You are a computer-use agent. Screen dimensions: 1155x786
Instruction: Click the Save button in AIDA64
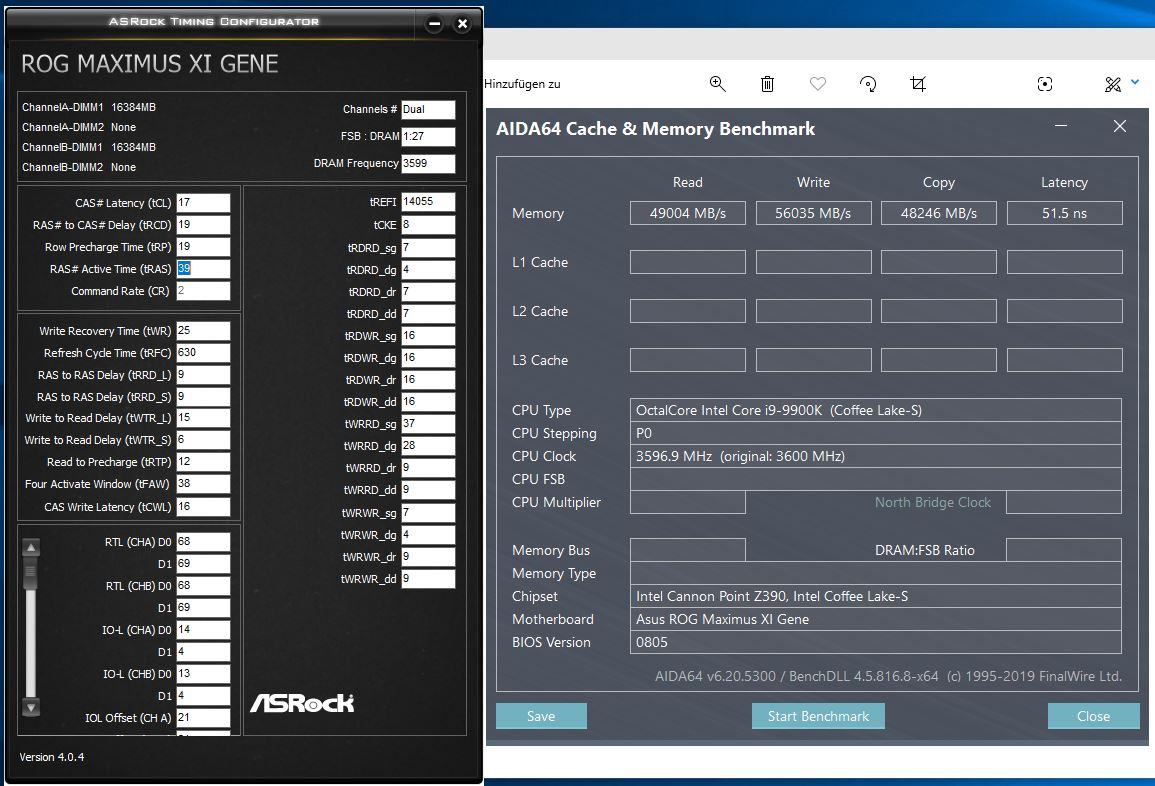(541, 716)
